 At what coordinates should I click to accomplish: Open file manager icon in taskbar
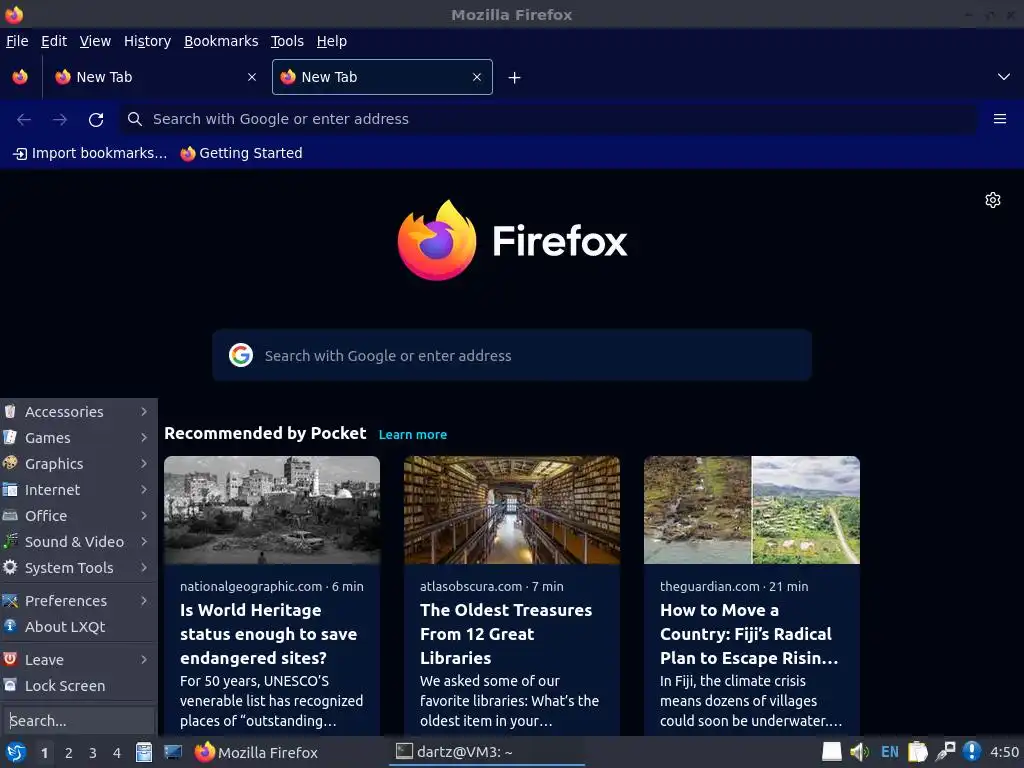point(144,752)
